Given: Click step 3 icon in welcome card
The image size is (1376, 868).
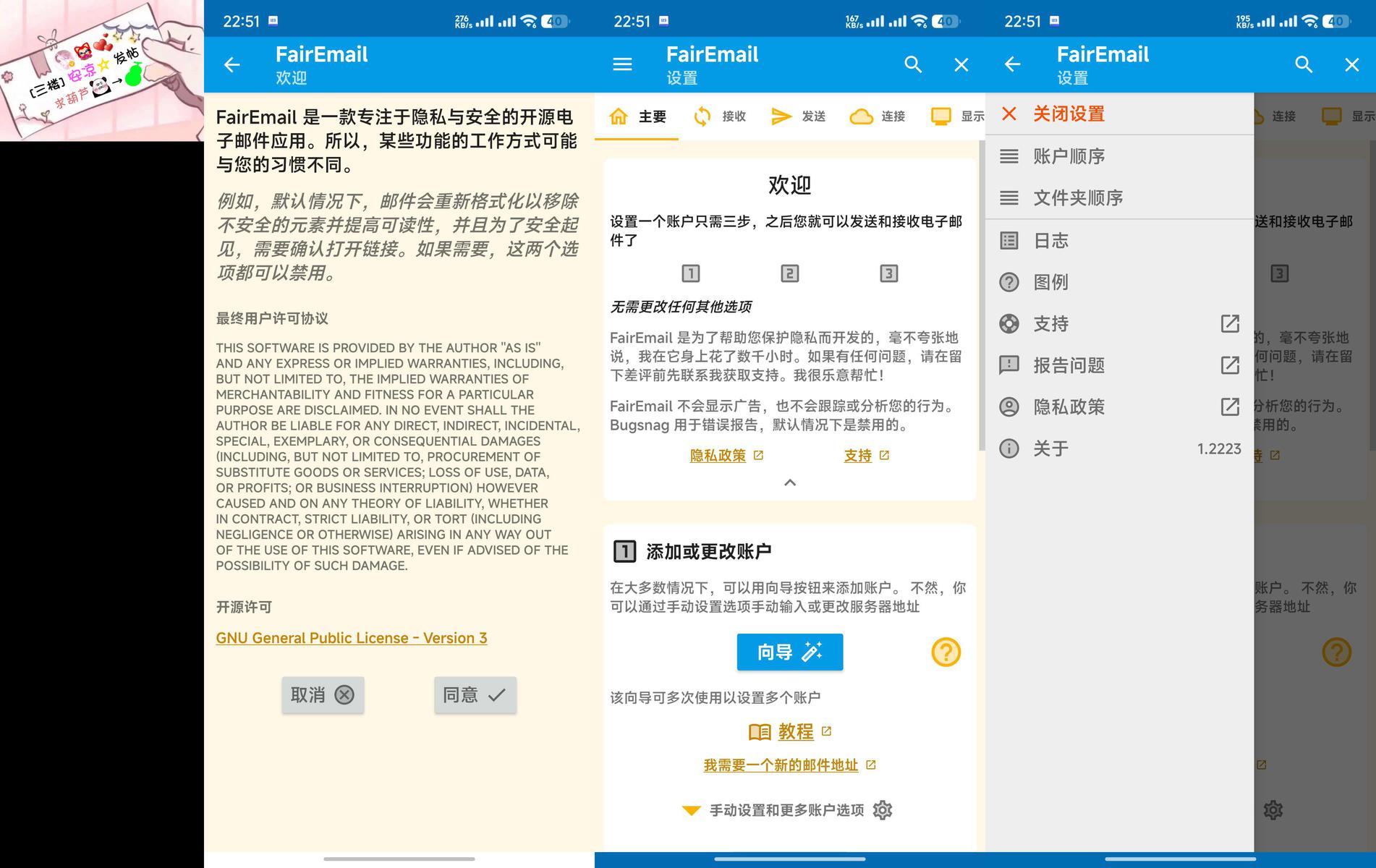Looking at the screenshot, I should click(x=889, y=273).
